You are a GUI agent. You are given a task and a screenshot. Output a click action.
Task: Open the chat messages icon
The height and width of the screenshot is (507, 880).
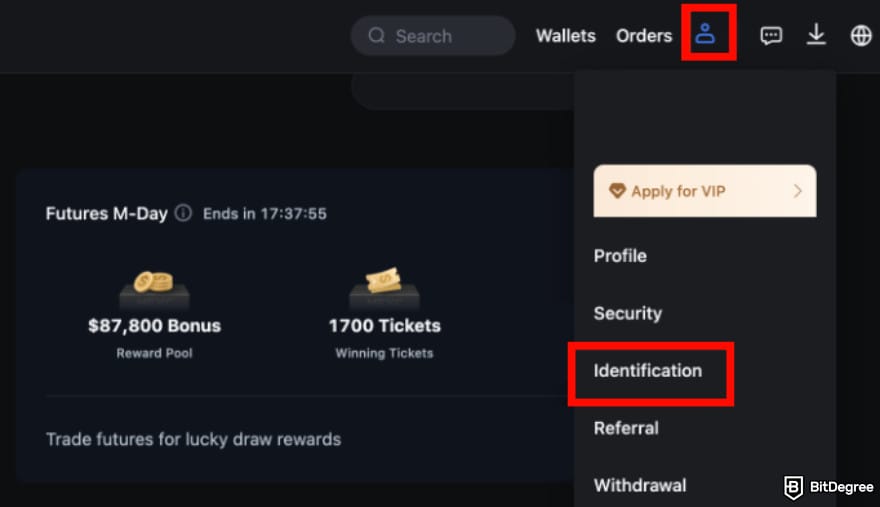pos(771,36)
